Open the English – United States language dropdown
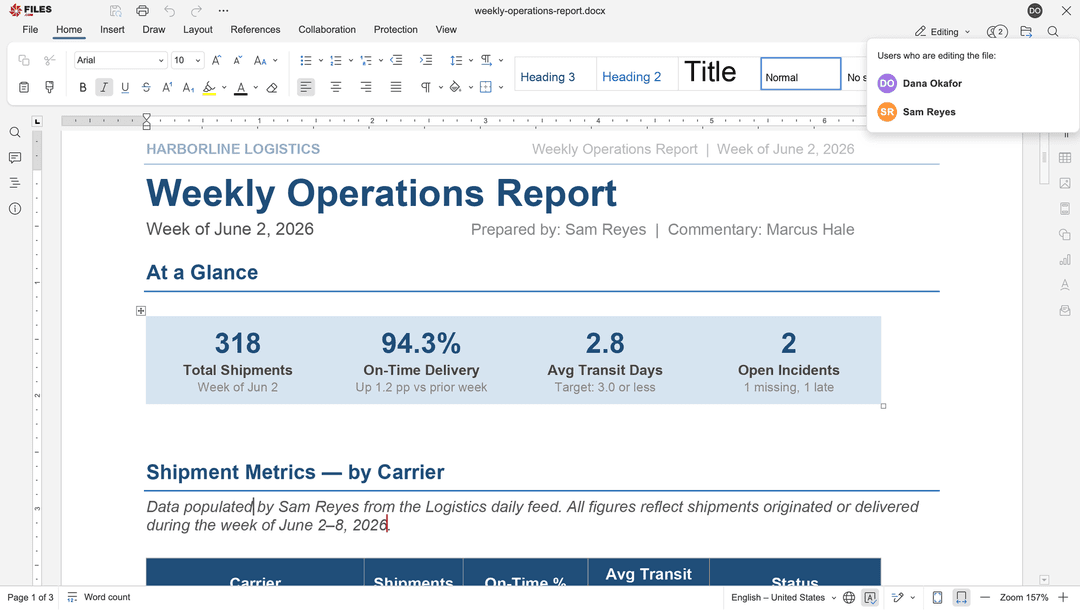 [x=784, y=598]
